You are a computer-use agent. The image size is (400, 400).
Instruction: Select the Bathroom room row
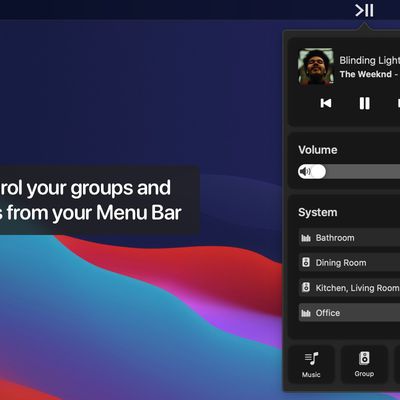349,238
